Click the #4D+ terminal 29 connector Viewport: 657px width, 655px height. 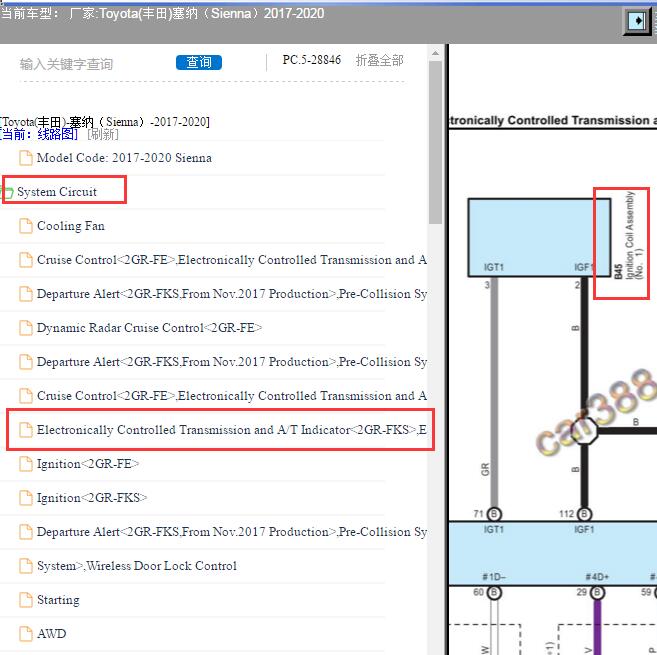click(598, 593)
